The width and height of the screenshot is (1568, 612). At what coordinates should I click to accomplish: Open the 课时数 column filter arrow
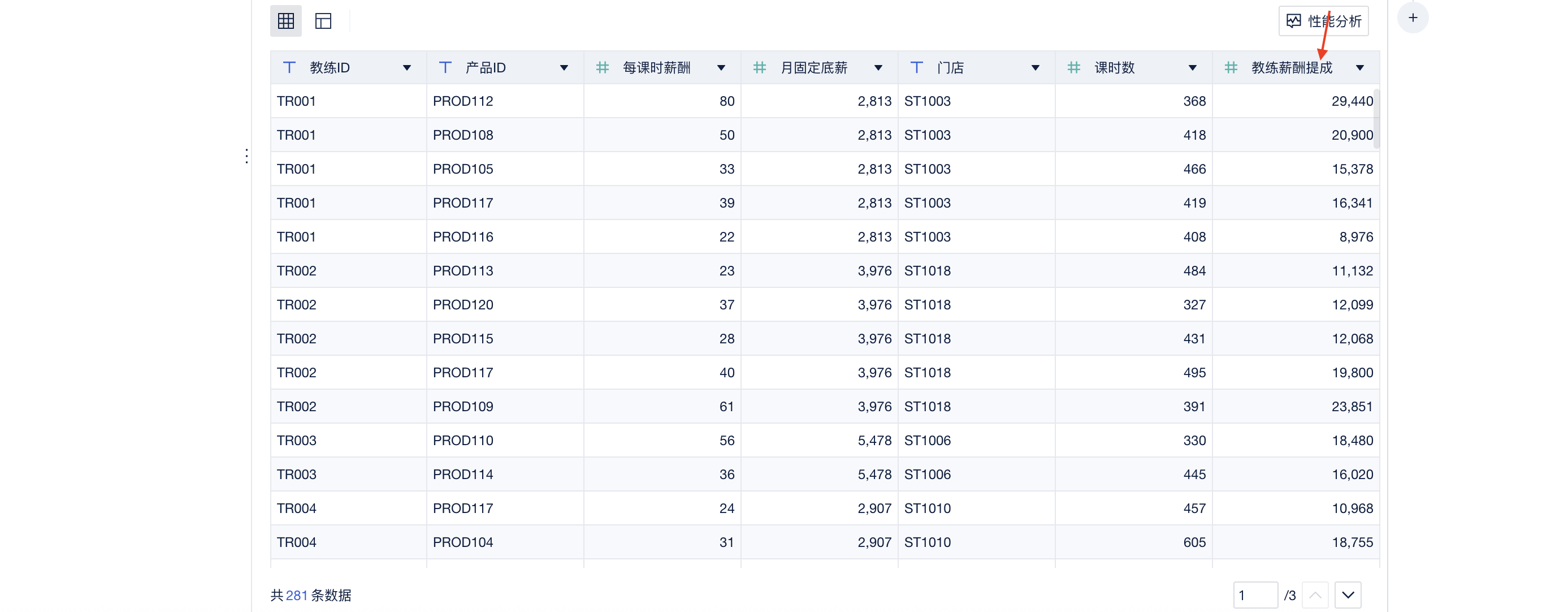coord(1192,68)
